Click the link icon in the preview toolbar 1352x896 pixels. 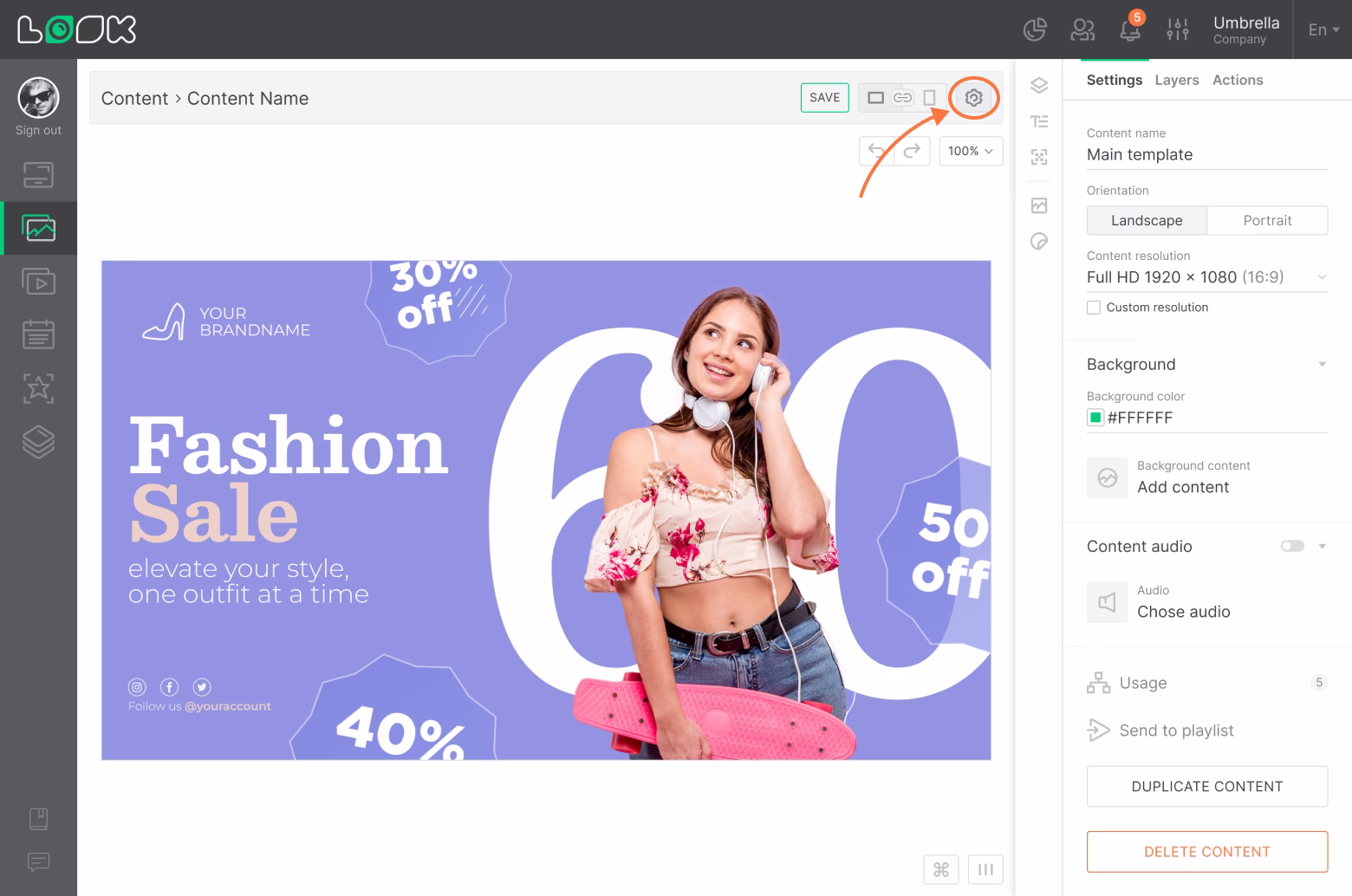click(x=902, y=98)
